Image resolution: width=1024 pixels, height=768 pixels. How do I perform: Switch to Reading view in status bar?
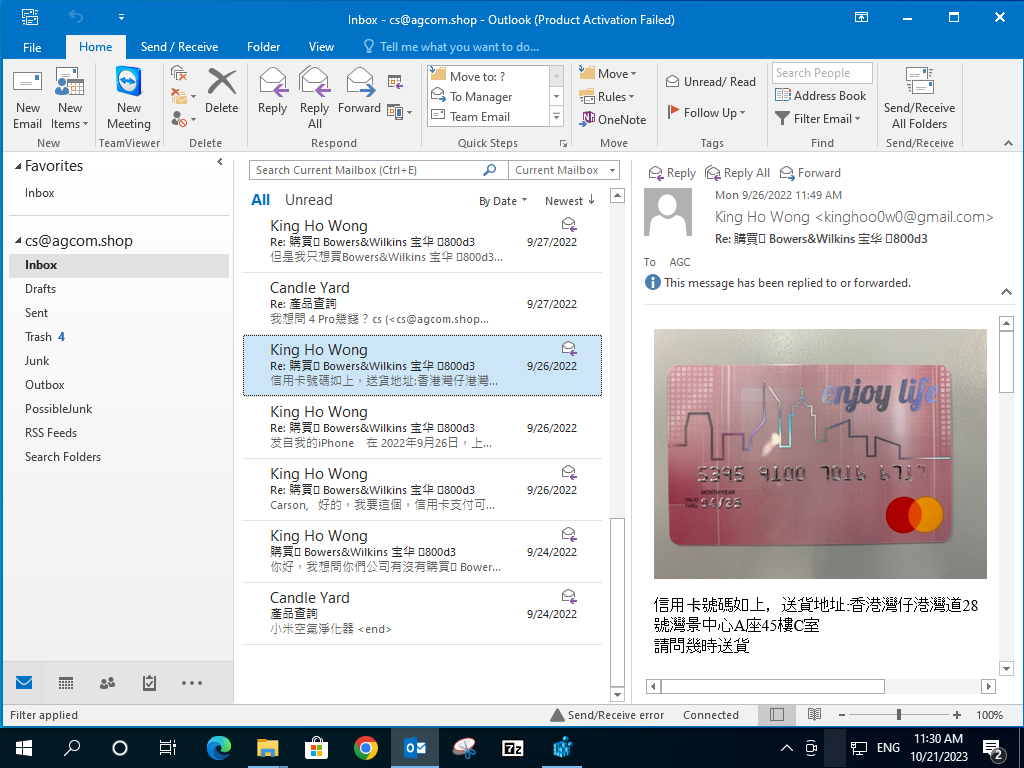coord(815,715)
